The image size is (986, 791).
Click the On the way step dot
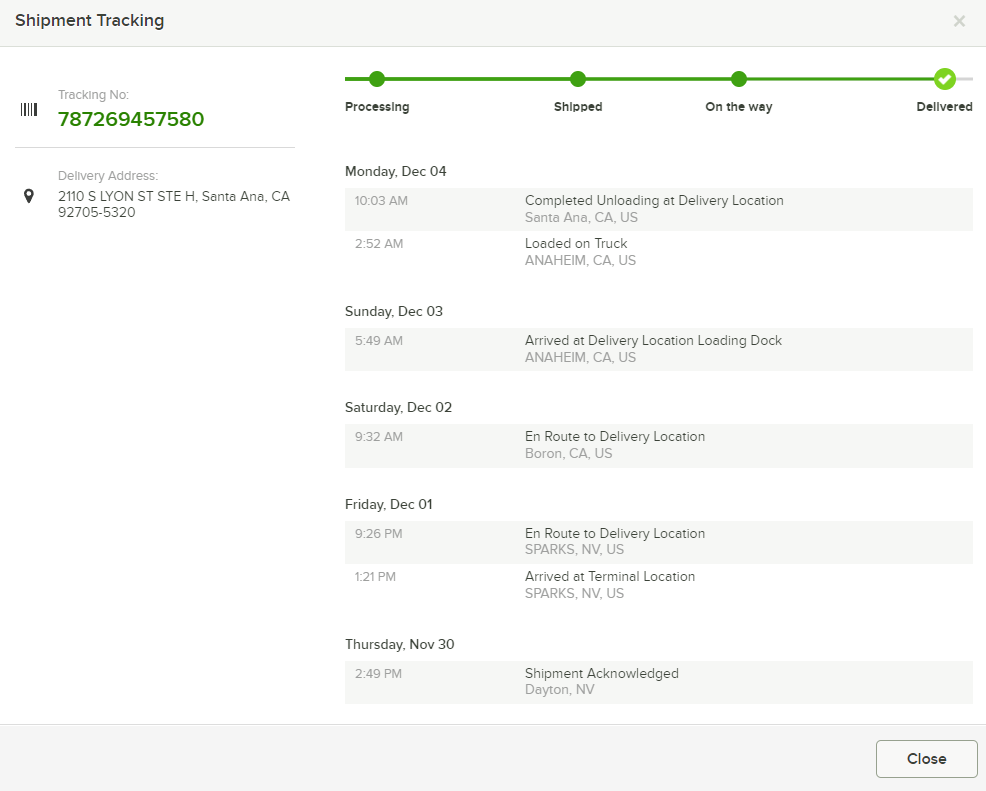[x=739, y=79]
